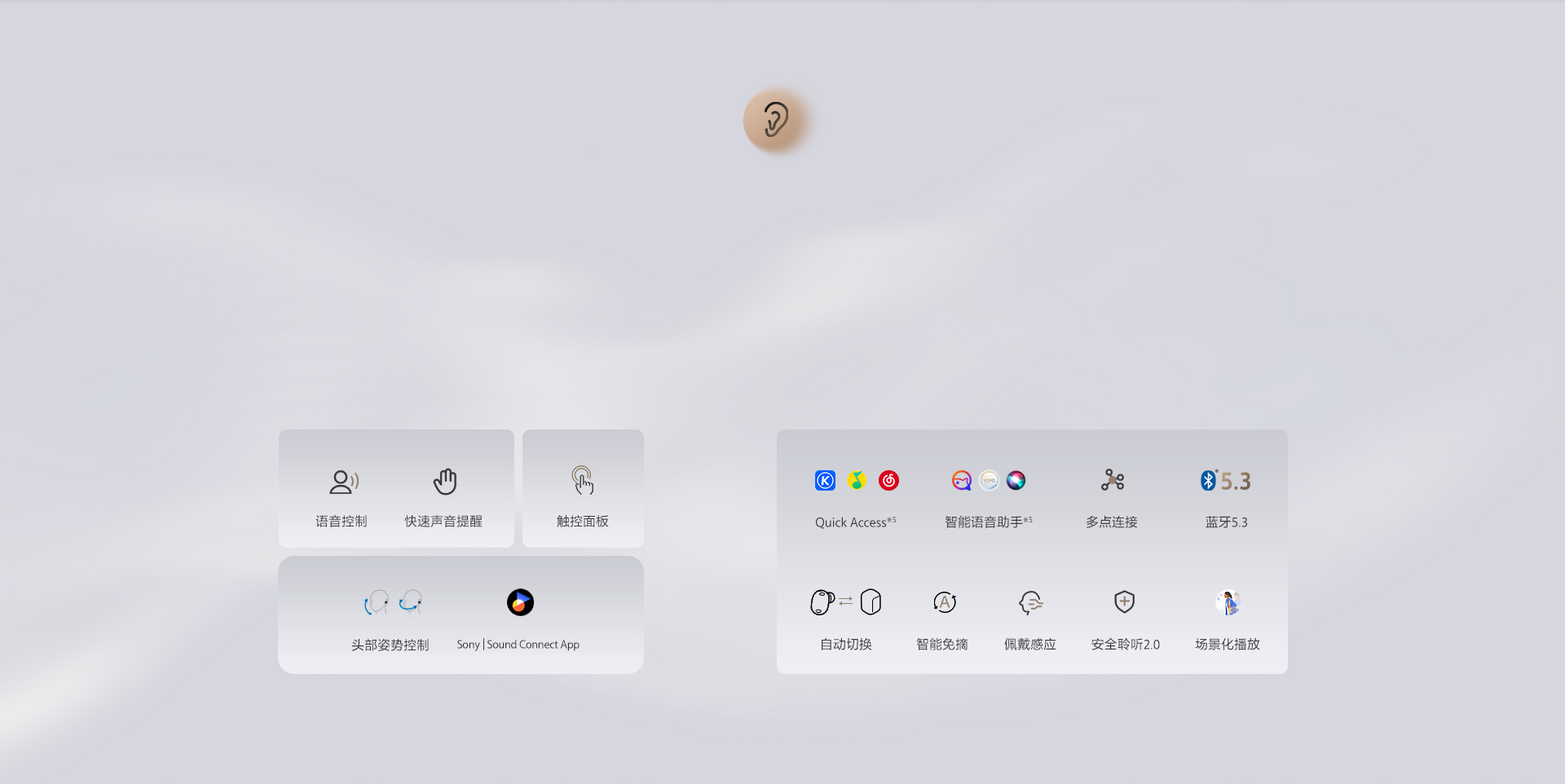Click the Bluetooth 5.3 logo
Viewport: 1565px width, 784px height.
pos(1225,481)
